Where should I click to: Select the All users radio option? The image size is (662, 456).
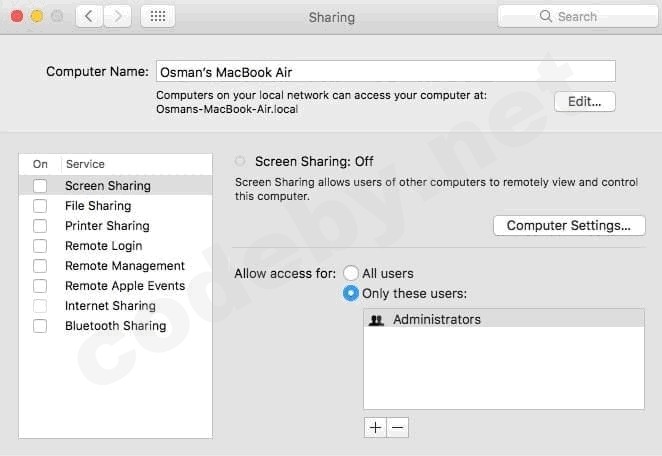point(351,273)
